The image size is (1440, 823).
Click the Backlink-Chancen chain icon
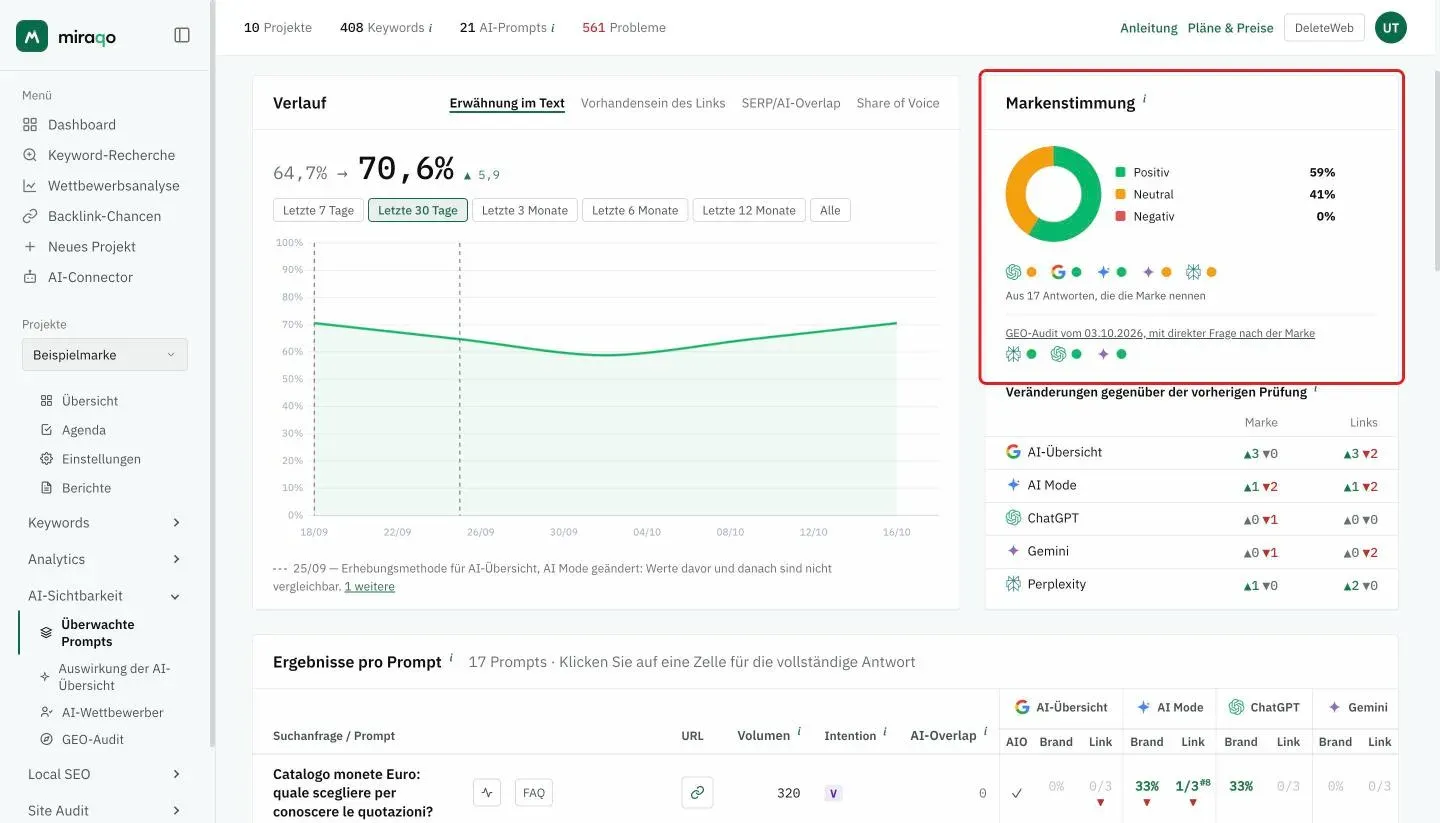point(30,216)
